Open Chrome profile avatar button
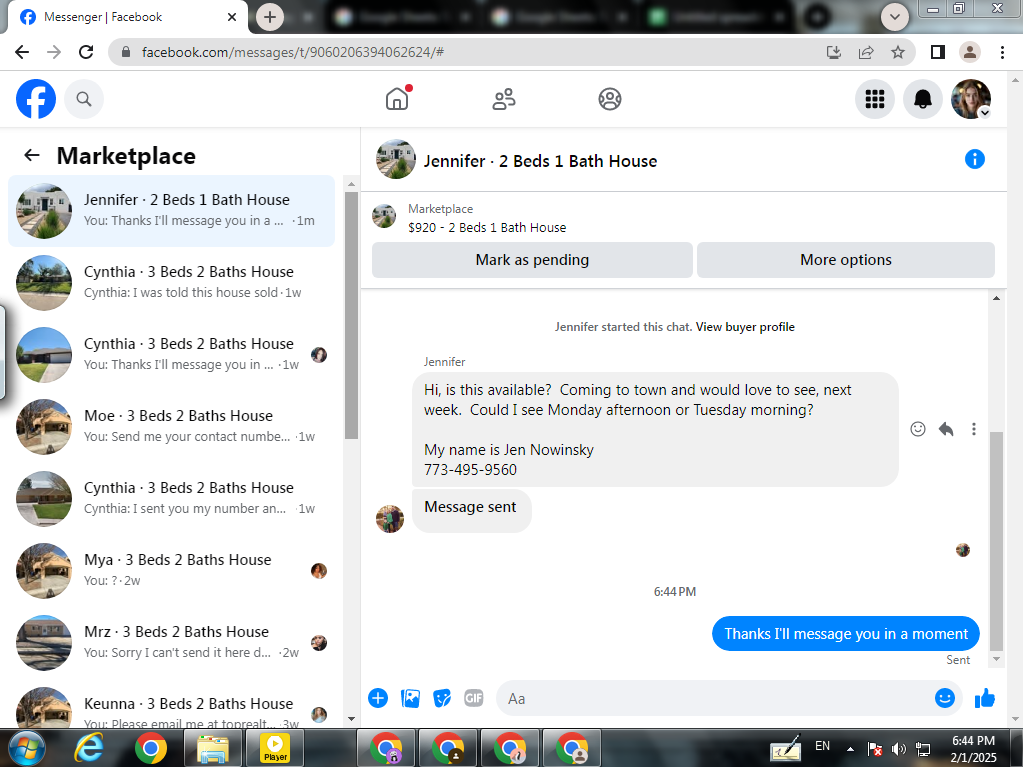Image resolution: width=1023 pixels, height=767 pixels. pos(970,52)
